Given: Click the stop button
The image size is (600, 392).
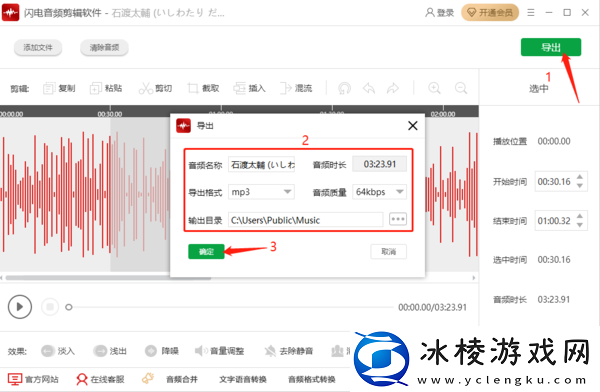Looking at the screenshot, I should 50,307.
